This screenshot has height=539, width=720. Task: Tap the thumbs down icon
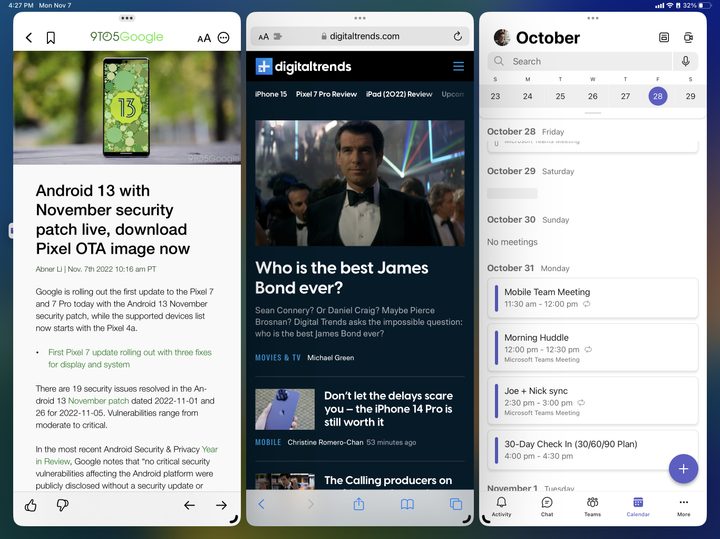click(62, 505)
